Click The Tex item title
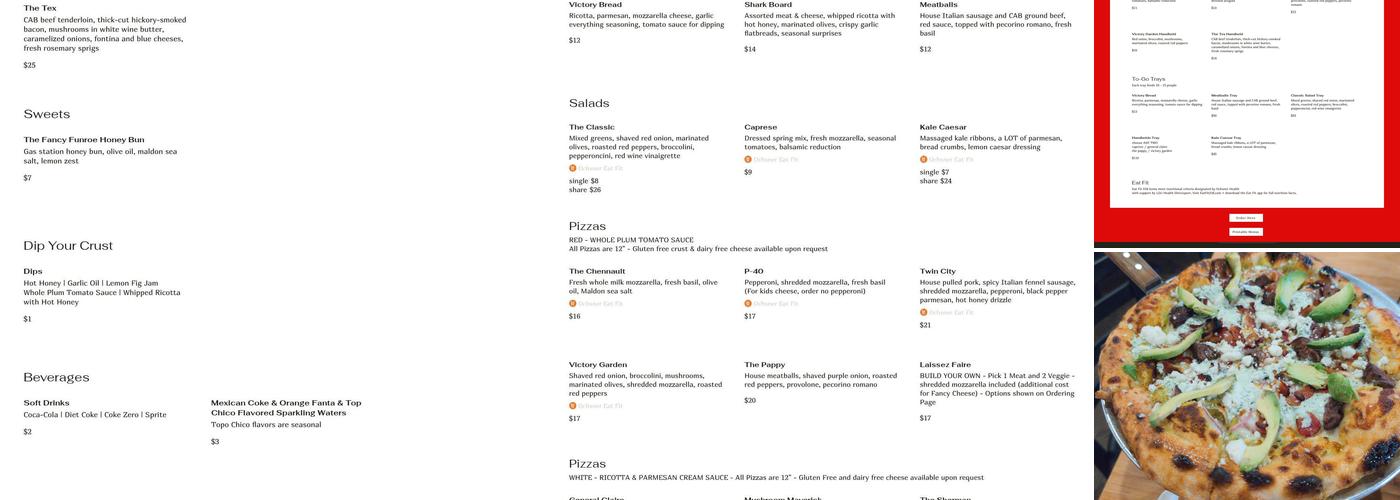 pyautogui.click(x=40, y=8)
